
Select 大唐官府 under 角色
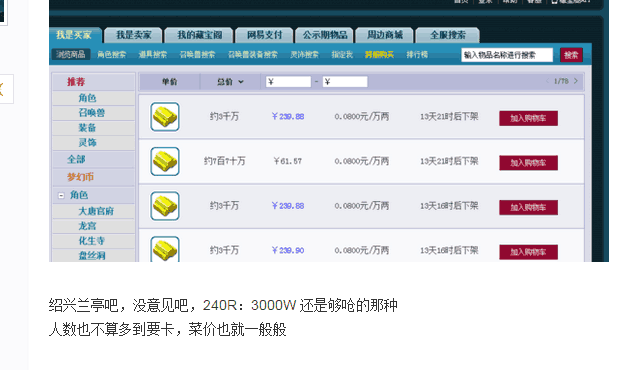click(96, 211)
